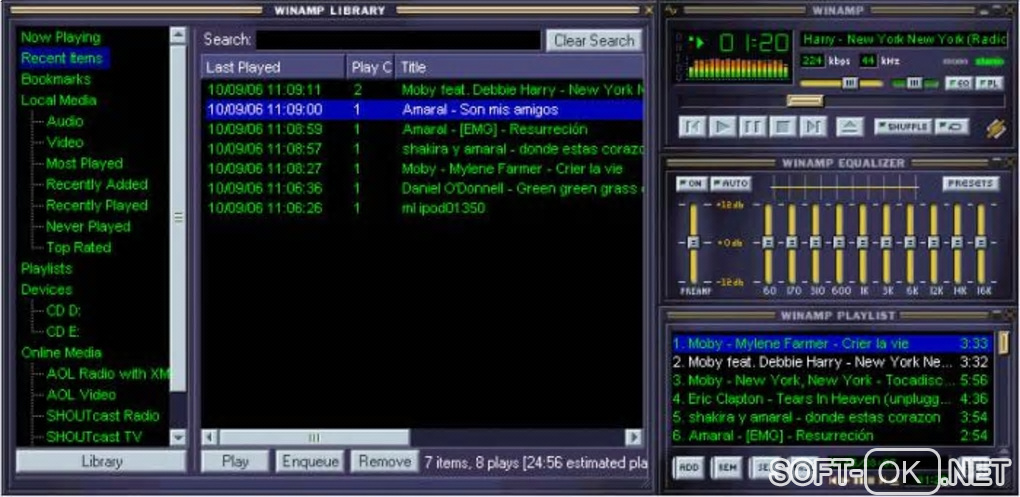Click the volume slider handle
Image resolution: width=1020 pixels, height=497 pixels.
pos(850,83)
